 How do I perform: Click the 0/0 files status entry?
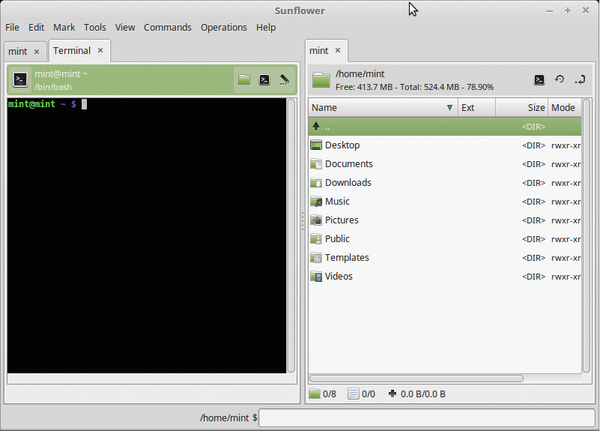(362, 394)
